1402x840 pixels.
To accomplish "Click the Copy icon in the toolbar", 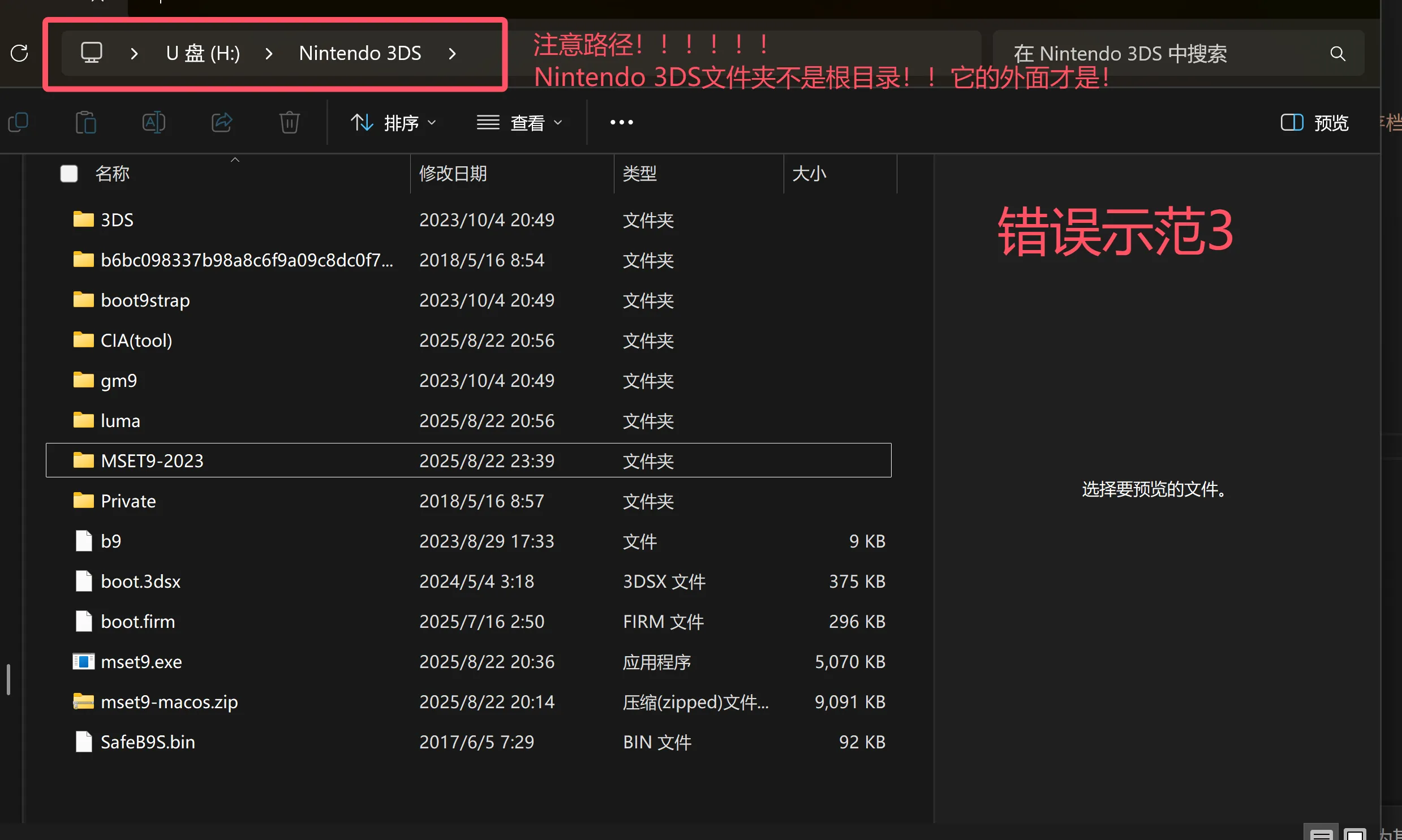I will (x=18, y=122).
